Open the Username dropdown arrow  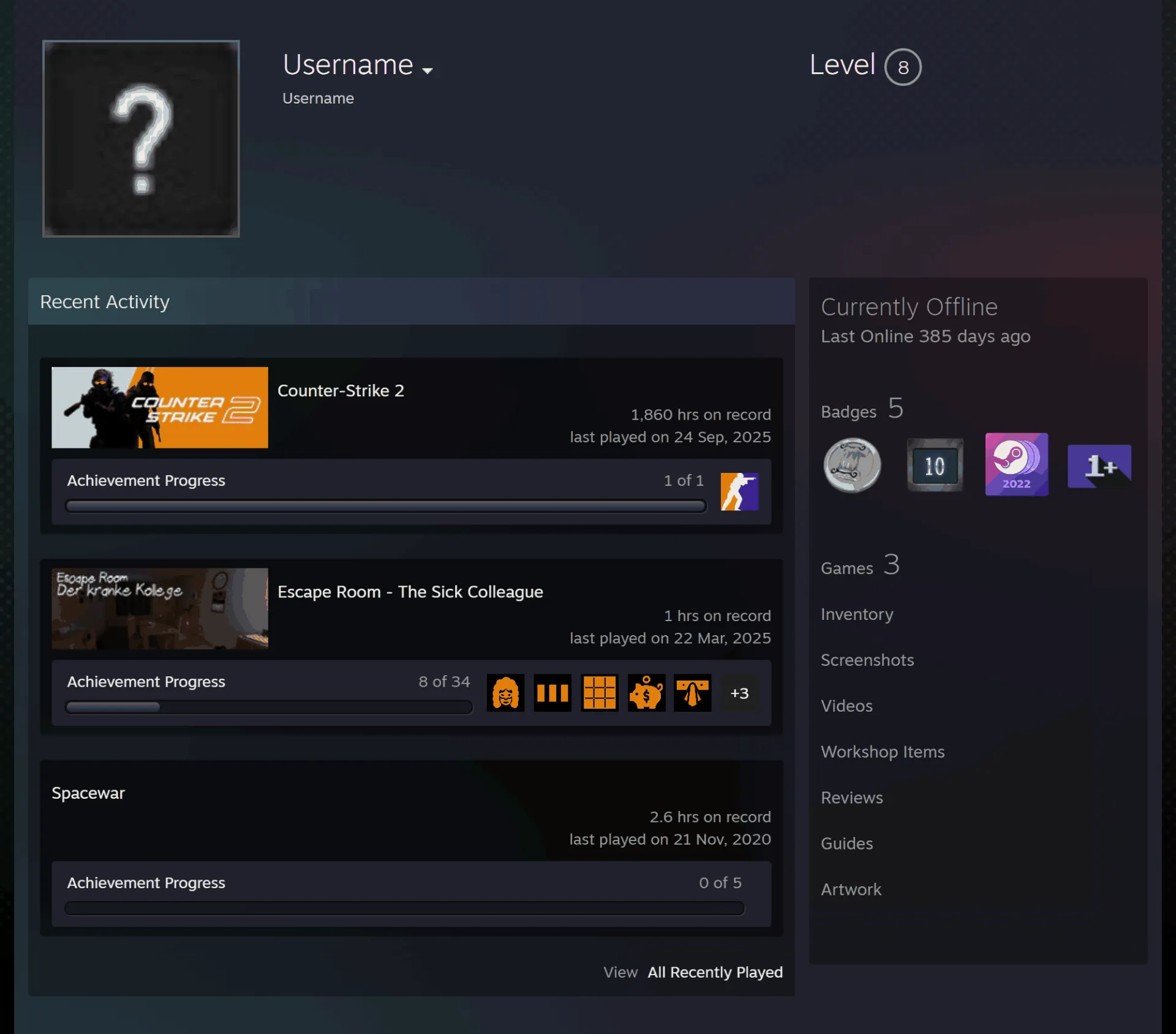[x=428, y=71]
